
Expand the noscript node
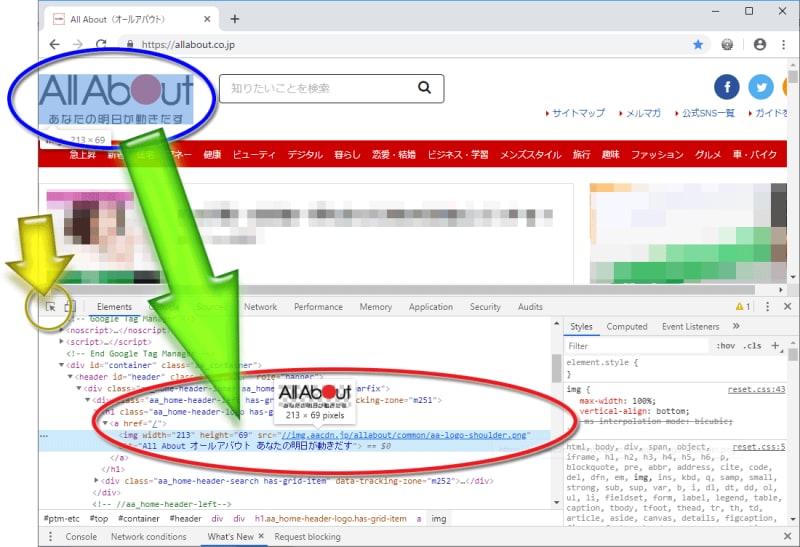pos(62,330)
